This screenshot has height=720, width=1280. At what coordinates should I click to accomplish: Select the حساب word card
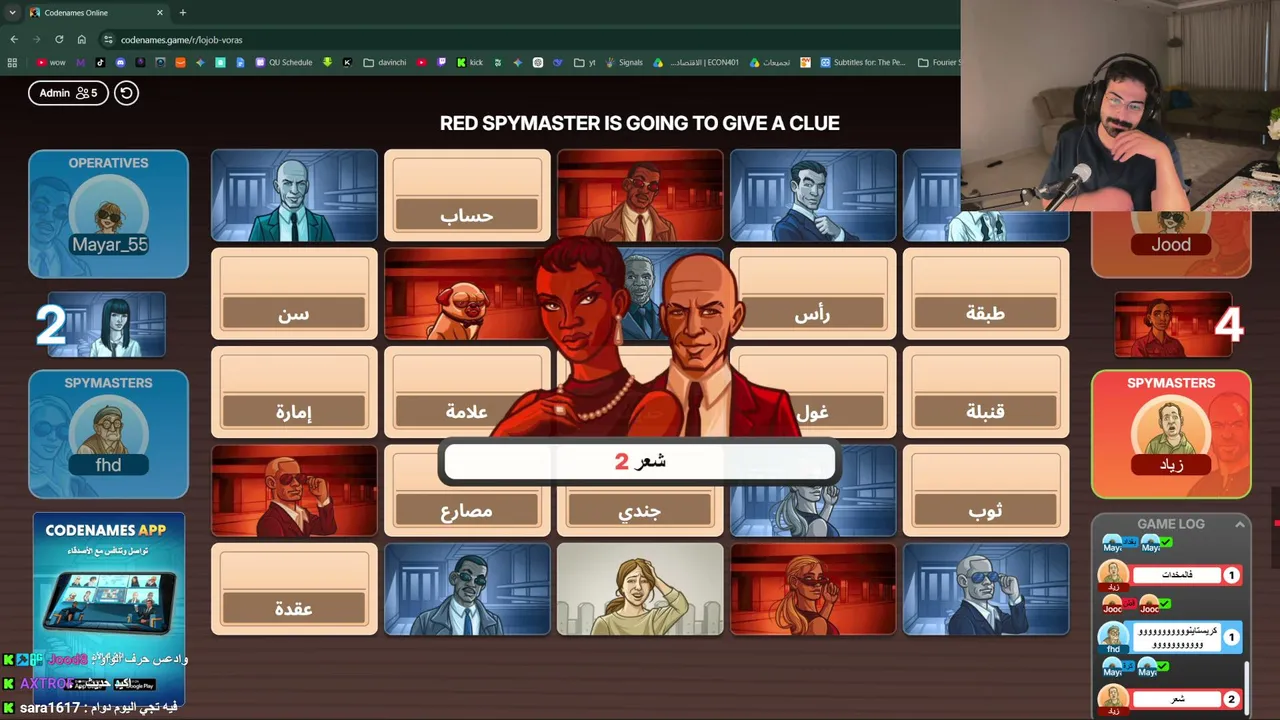(x=467, y=195)
